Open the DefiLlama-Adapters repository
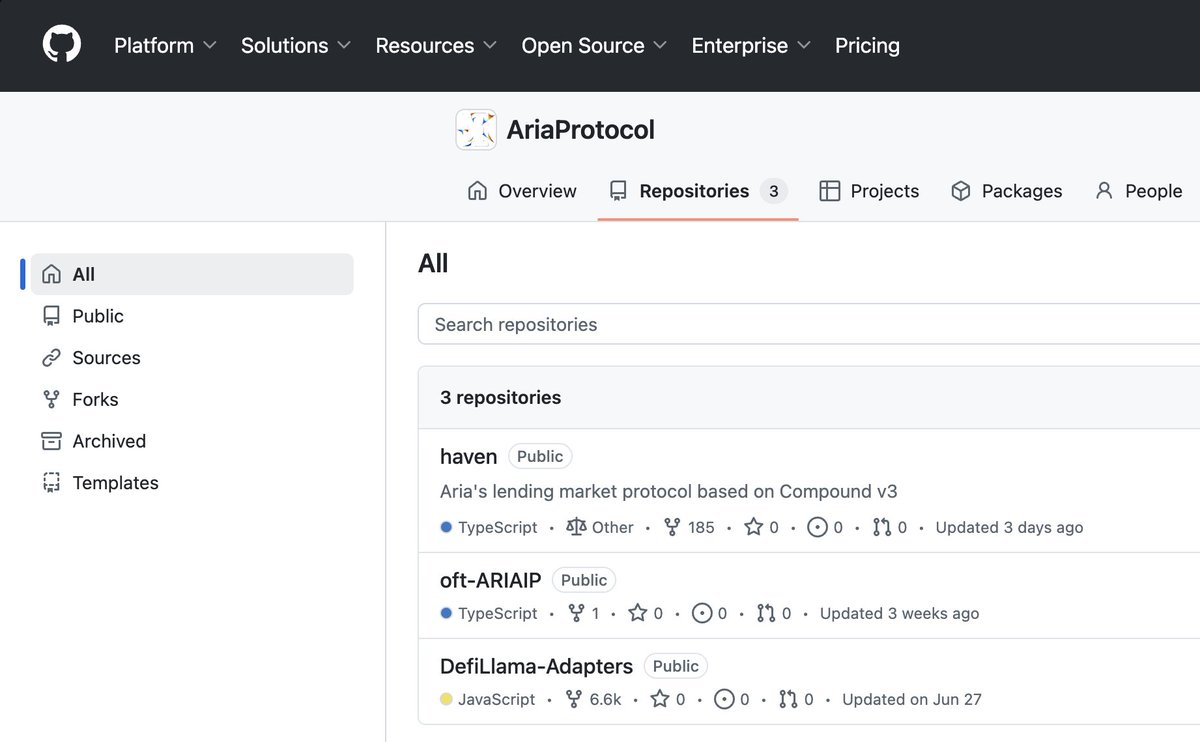Image resolution: width=1200 pixels, height=742 pixels. pos(536,667)
